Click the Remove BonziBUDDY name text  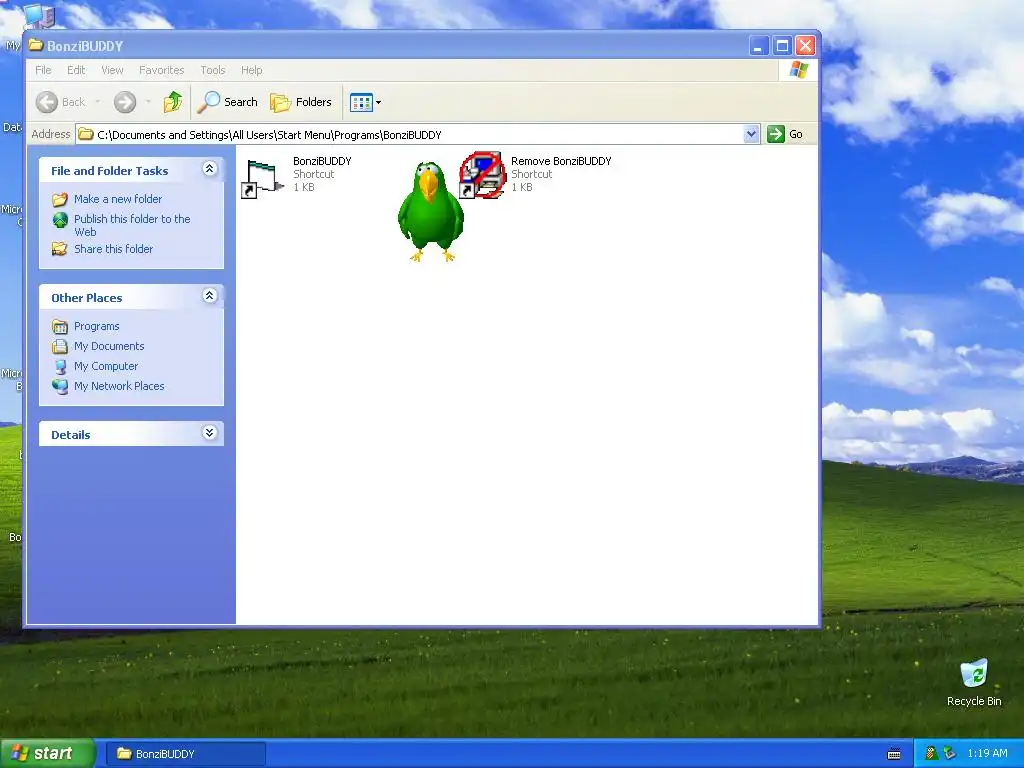point(561,161)
